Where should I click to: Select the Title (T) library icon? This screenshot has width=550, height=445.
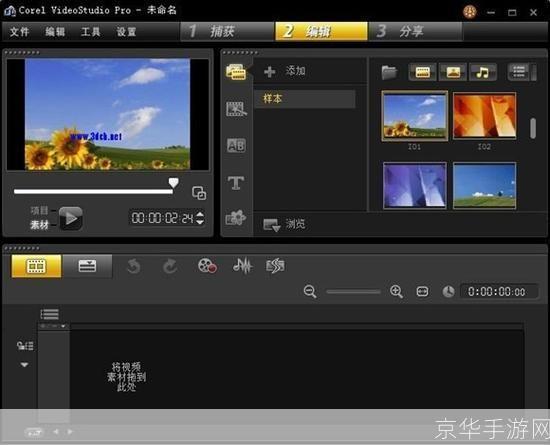click(236, 183)
